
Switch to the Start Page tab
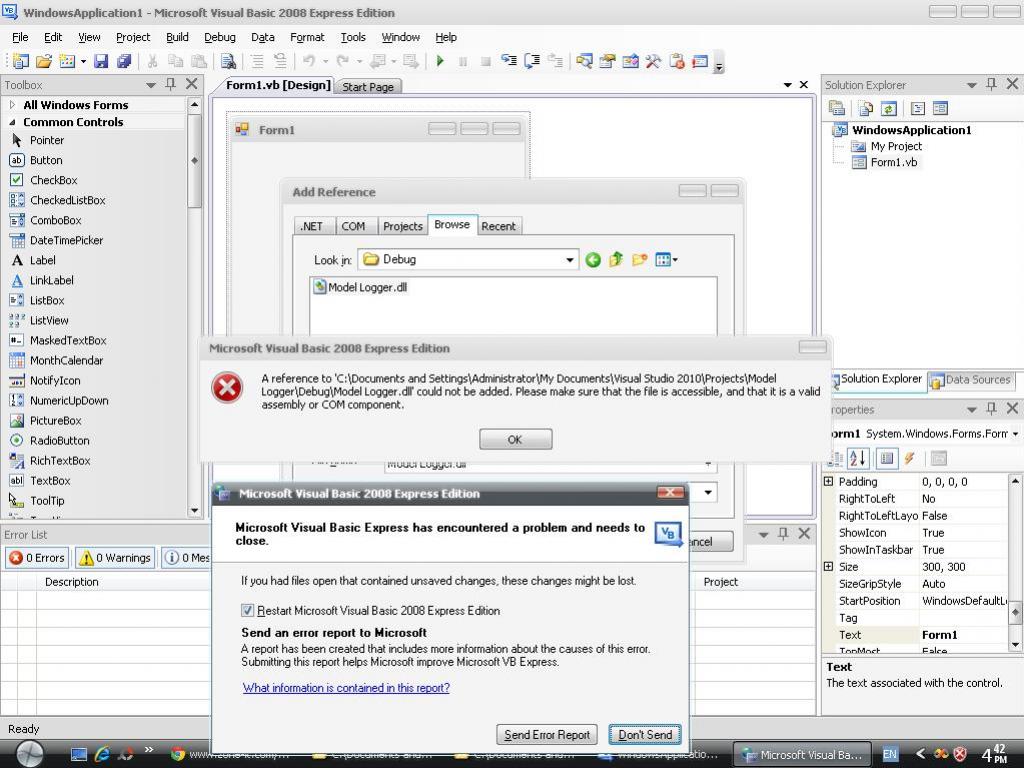tap(368, 87)
